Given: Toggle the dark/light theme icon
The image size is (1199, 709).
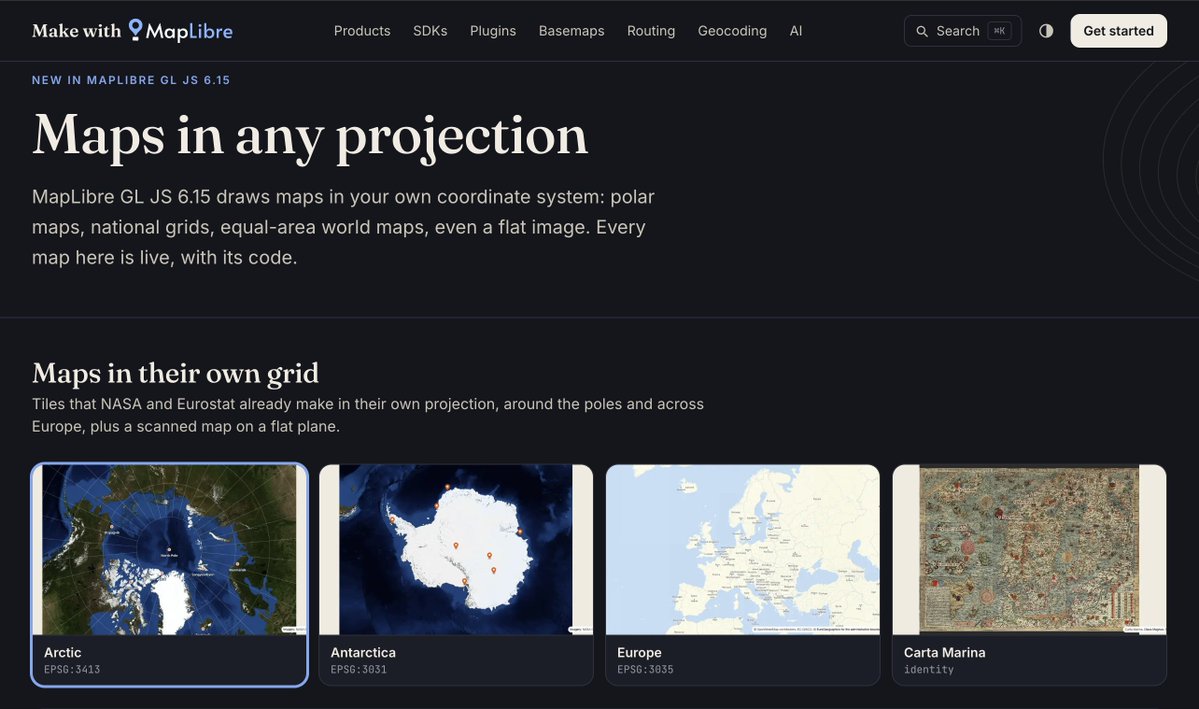Looking at the screenshot, I should (1046, 31).
